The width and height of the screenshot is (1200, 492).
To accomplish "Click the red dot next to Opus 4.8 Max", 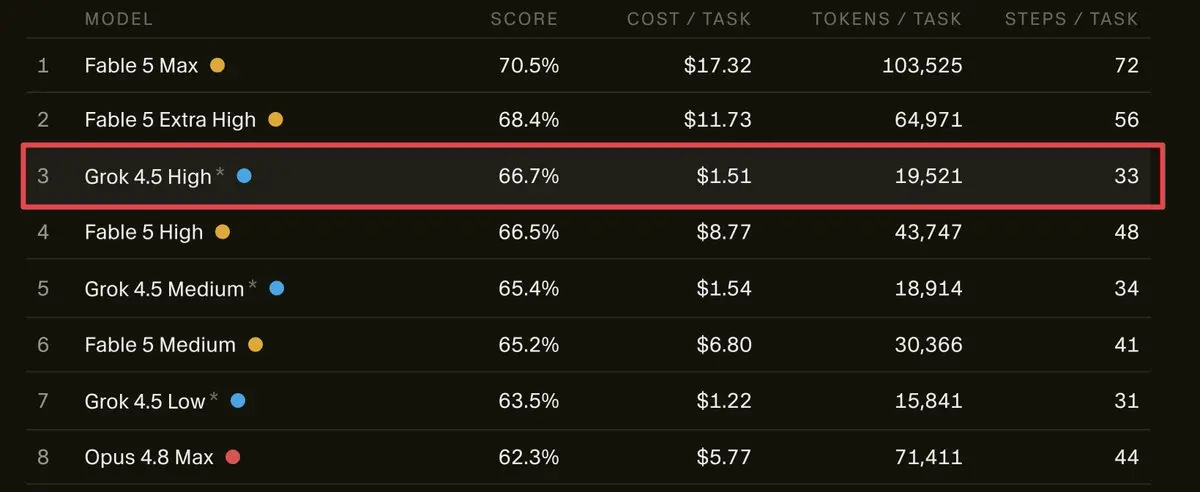I will click(233, 457).
